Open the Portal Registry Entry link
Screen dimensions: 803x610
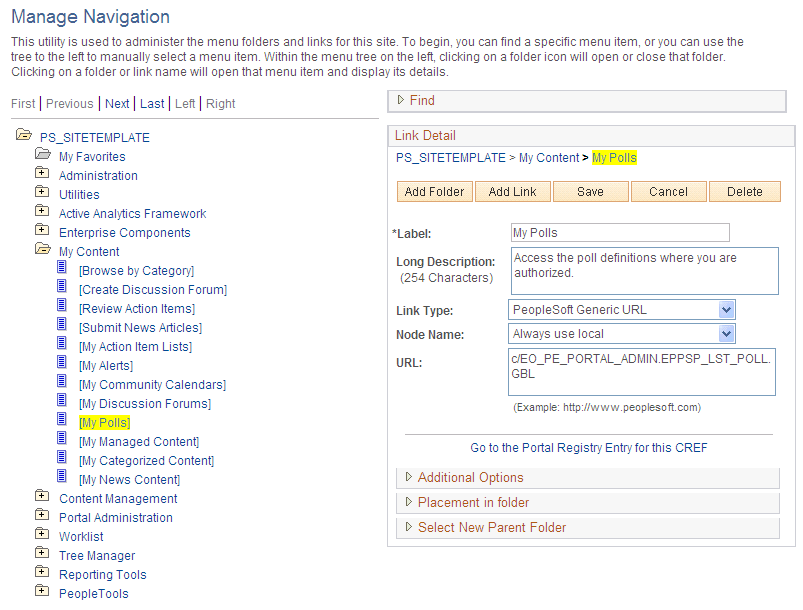click(587, 447)
